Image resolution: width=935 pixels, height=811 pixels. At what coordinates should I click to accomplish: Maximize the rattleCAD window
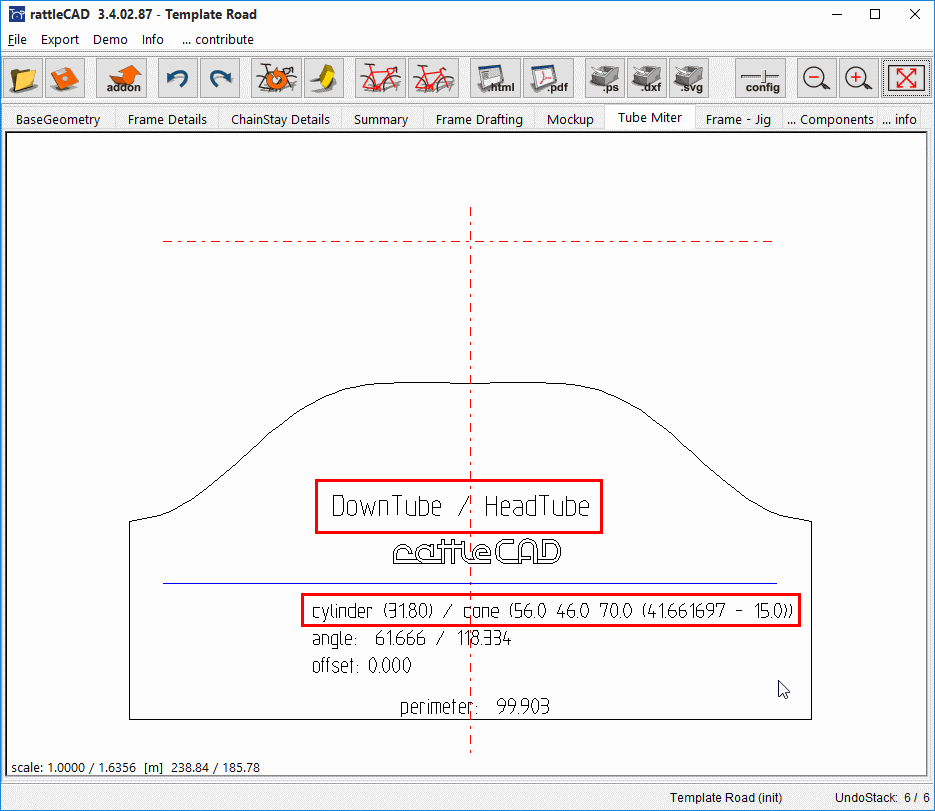[x=875, y=14]
